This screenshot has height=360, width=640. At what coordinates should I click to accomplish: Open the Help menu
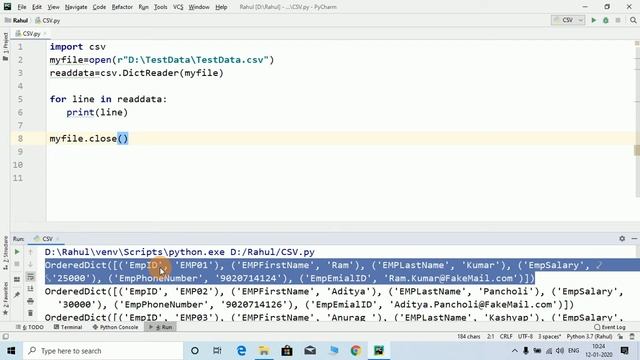(221, 7)
